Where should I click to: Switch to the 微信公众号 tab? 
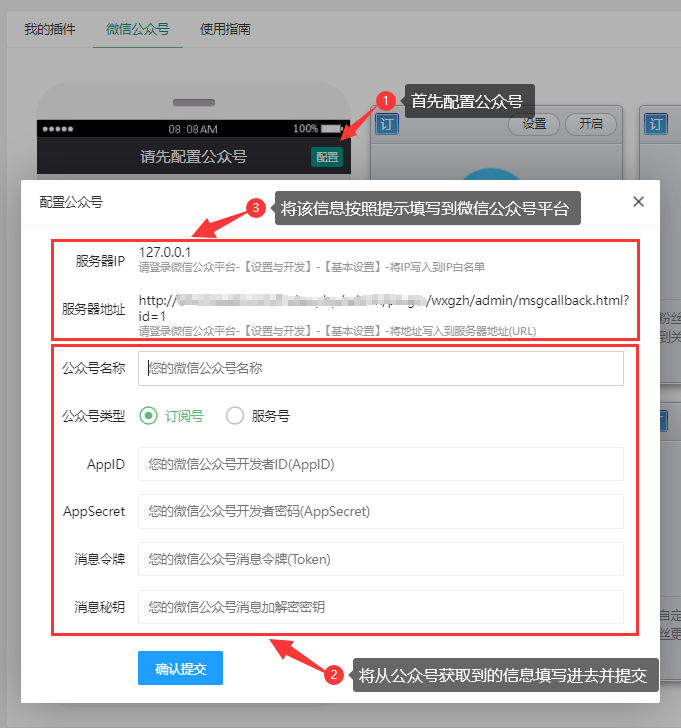click(x=137, y=29)
